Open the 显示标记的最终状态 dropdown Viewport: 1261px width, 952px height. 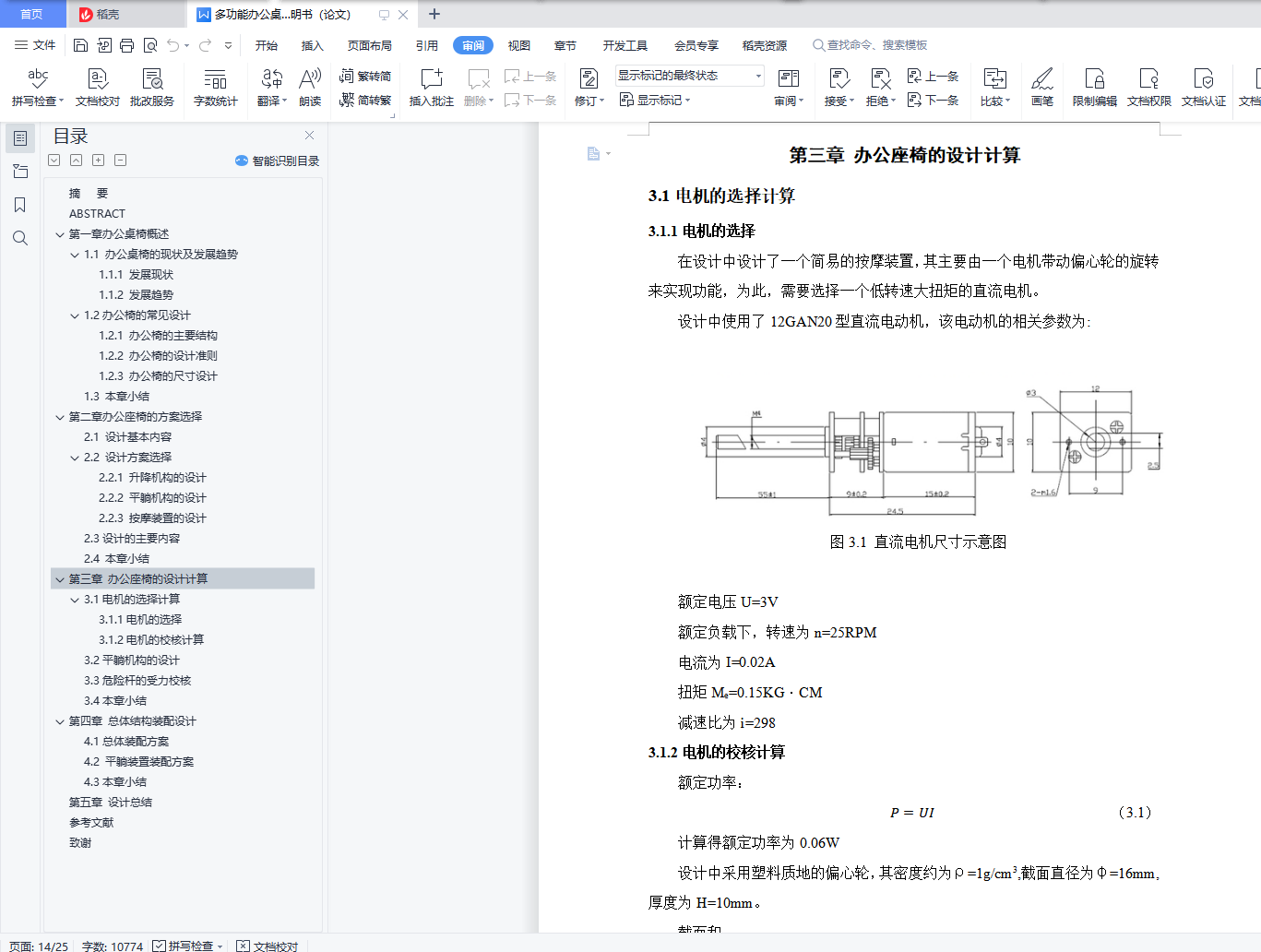690,76
